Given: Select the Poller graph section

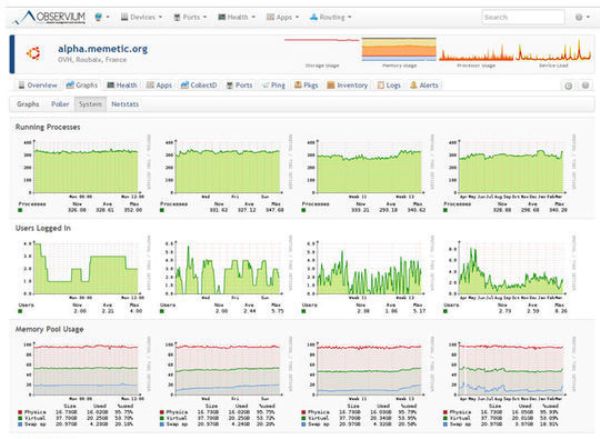Looking at the screenshot, I should click(x=58, y=102).
